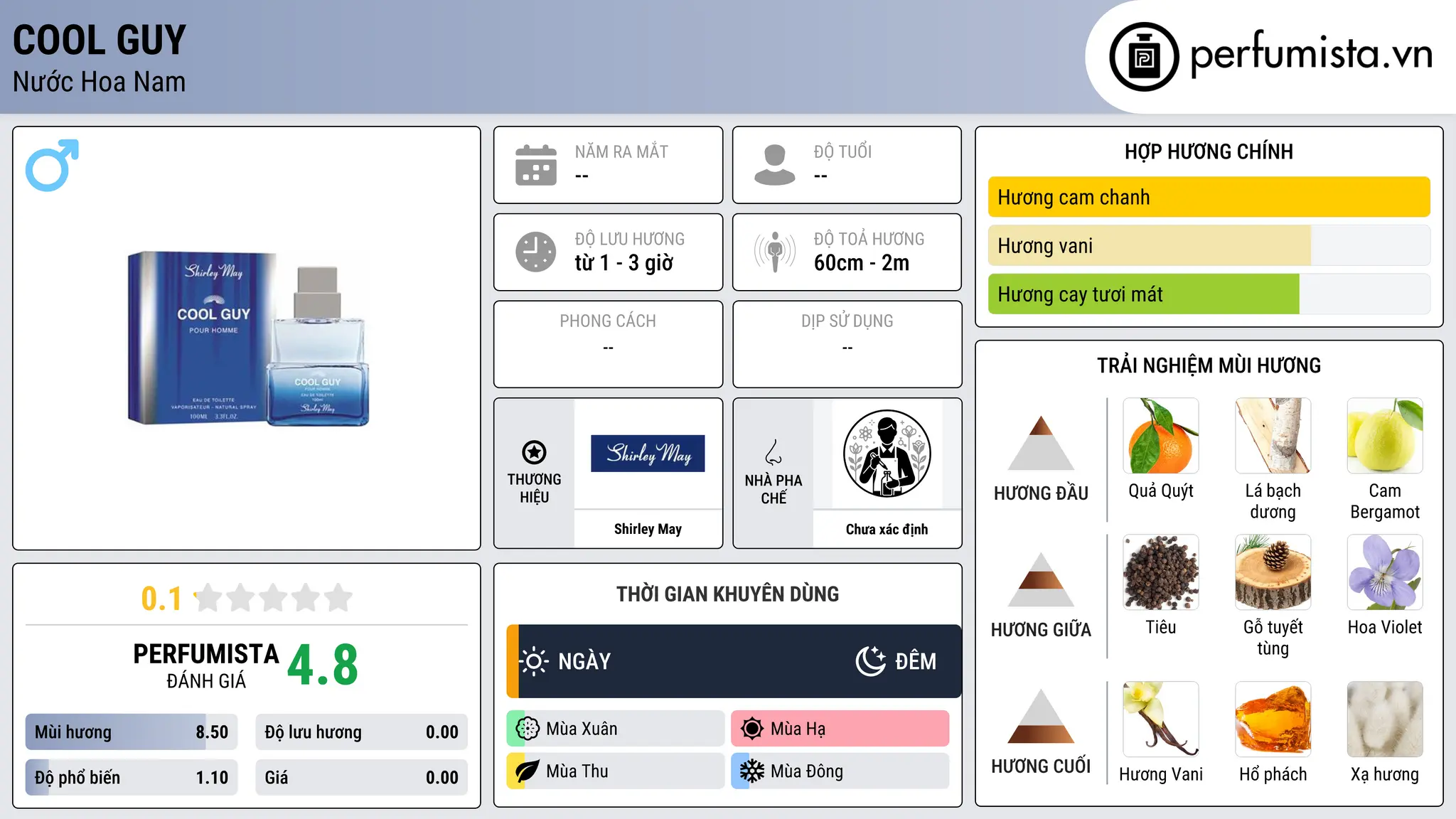This screenshot has width=1456, height=819.
Task: Click the blue male gender symbol
Action: pyautogui.click(x=52, y=165)
